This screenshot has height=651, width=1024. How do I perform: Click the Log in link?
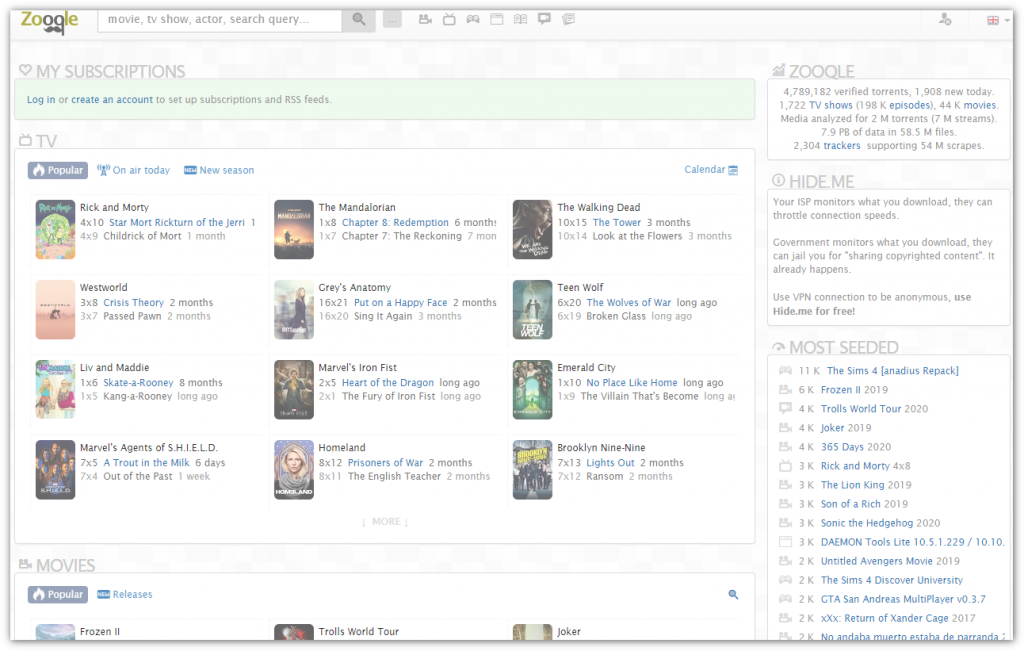41,100
